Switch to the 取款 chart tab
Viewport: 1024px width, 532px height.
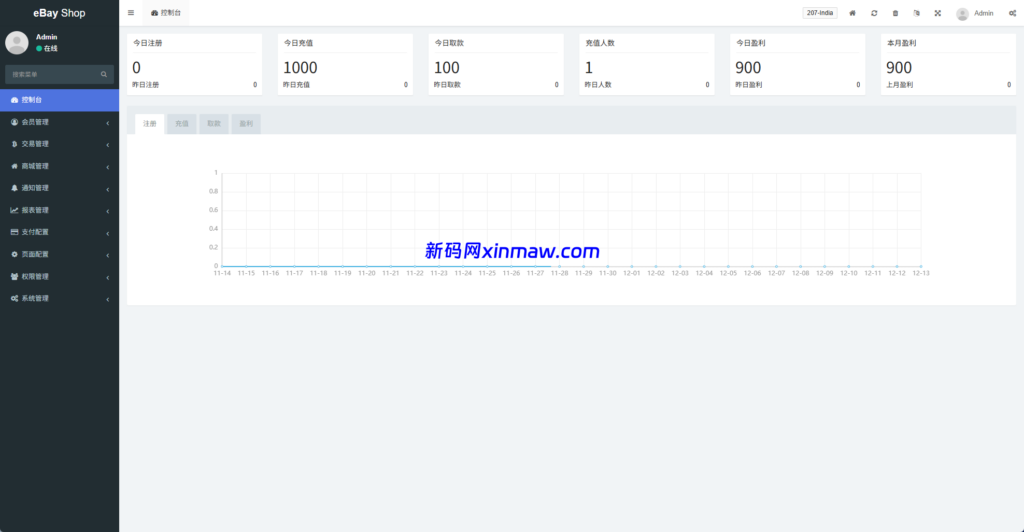(x=214, y=123)
